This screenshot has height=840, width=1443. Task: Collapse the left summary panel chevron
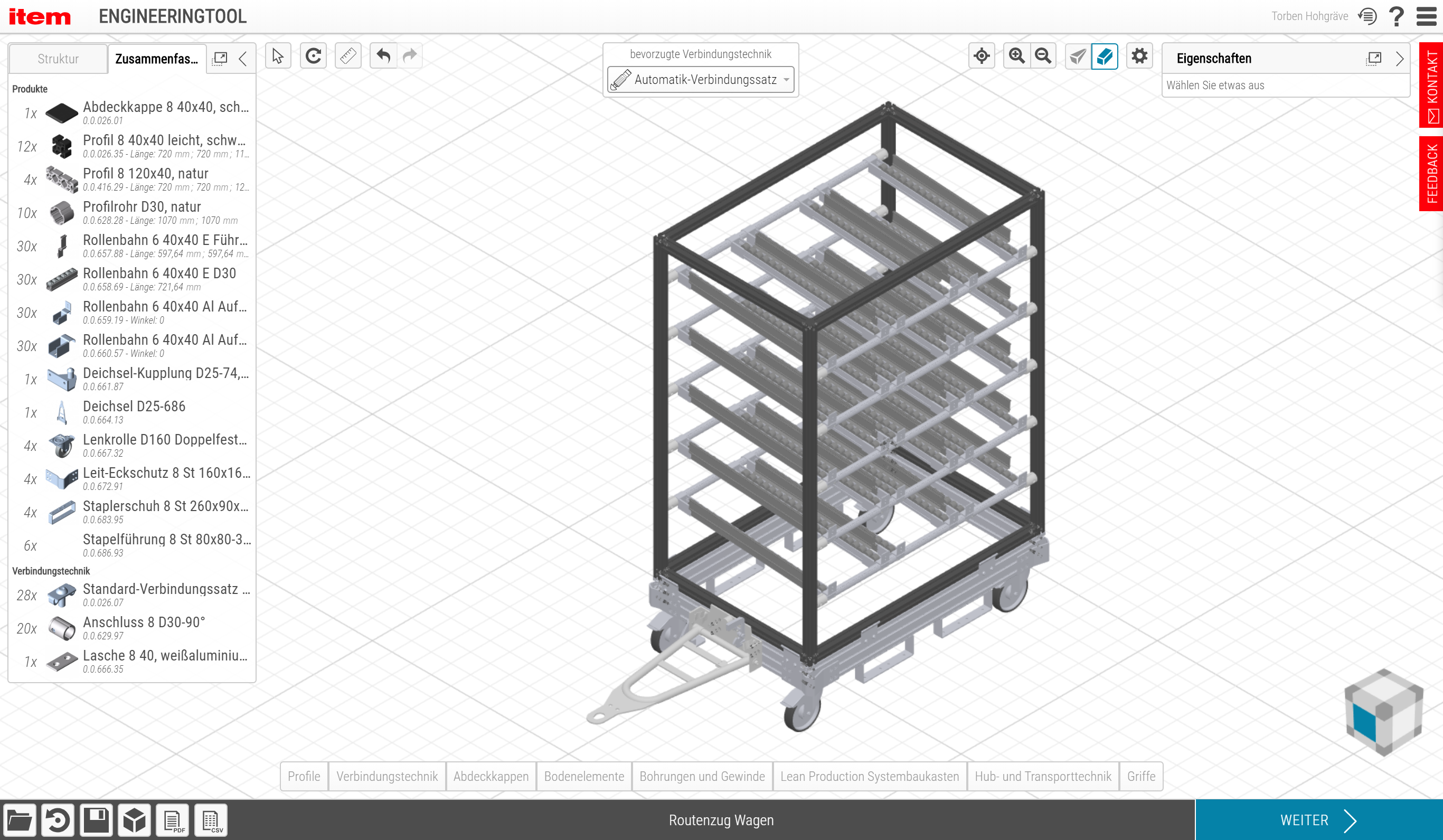point(243,59)
